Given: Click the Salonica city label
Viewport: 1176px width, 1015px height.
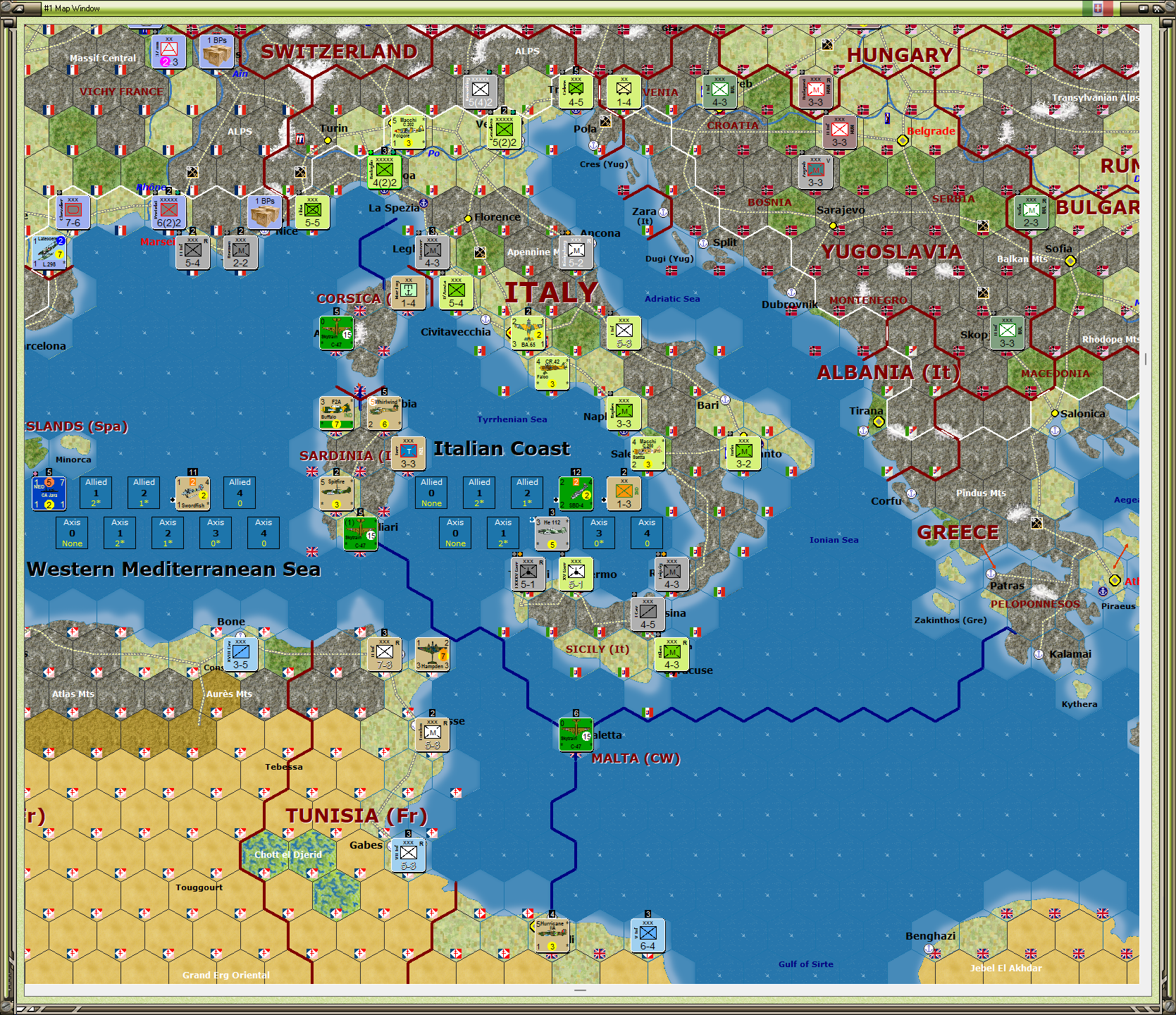Looking at the screenshot, I should (x=1082, y=414).
